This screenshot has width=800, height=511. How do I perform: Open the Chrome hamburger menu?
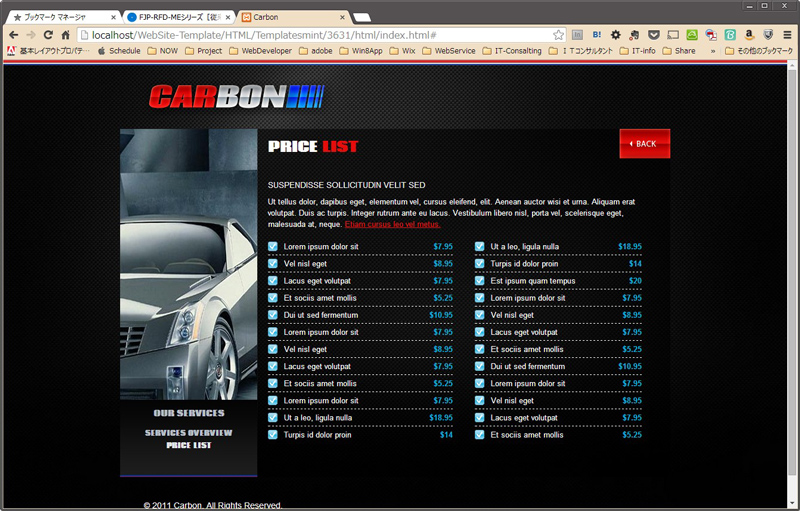click(788, 35)
